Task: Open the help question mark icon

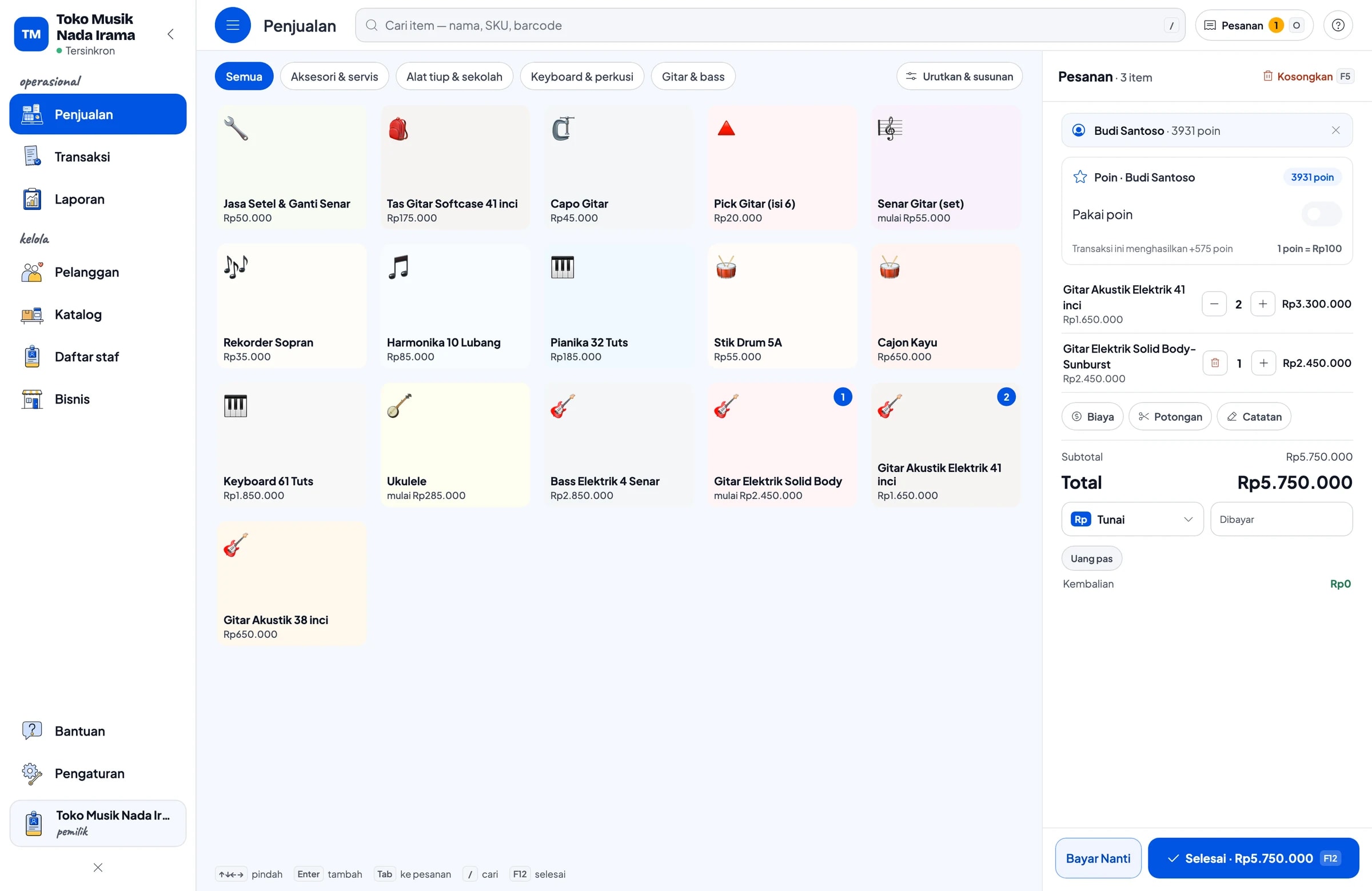Action: point(1337,25)
